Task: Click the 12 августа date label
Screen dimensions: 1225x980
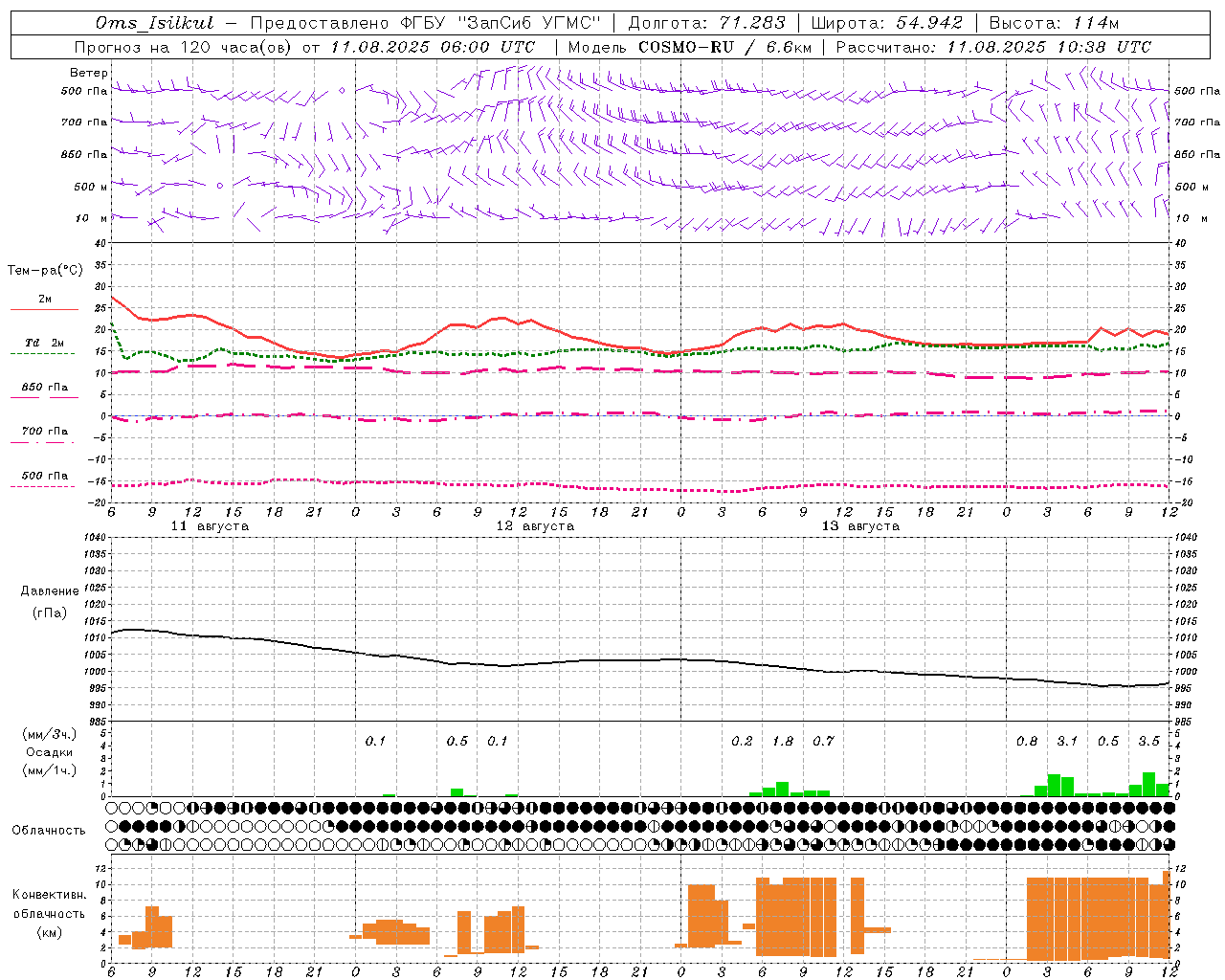Action: [535, 526]
